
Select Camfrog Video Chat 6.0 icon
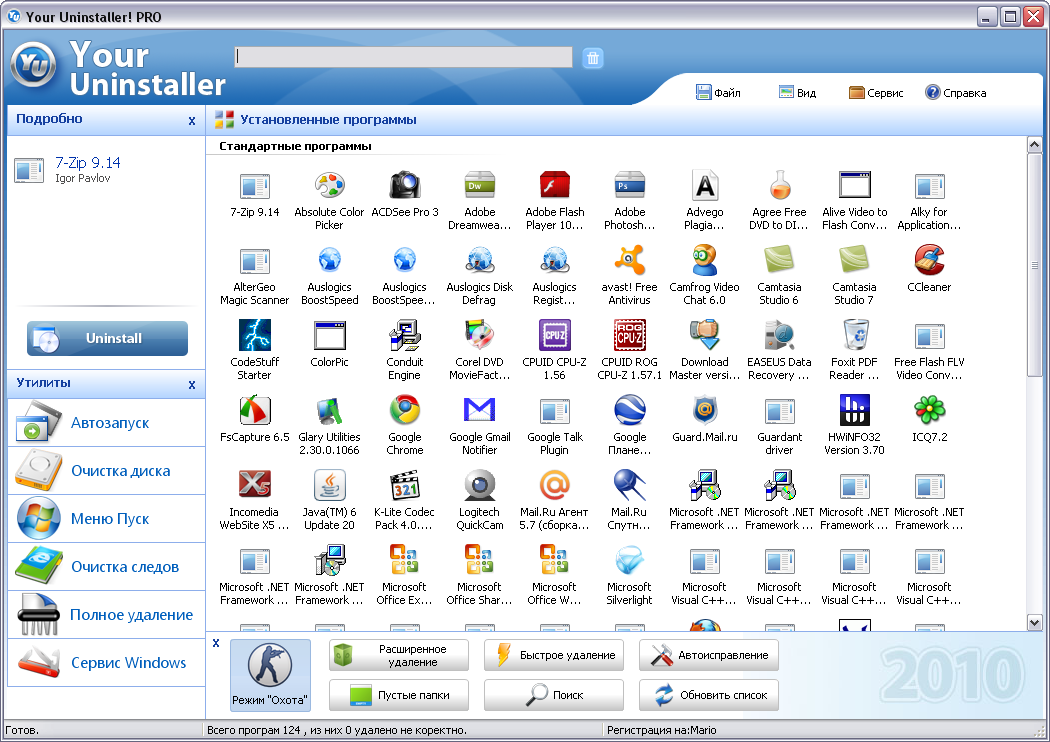pos(704,260)
